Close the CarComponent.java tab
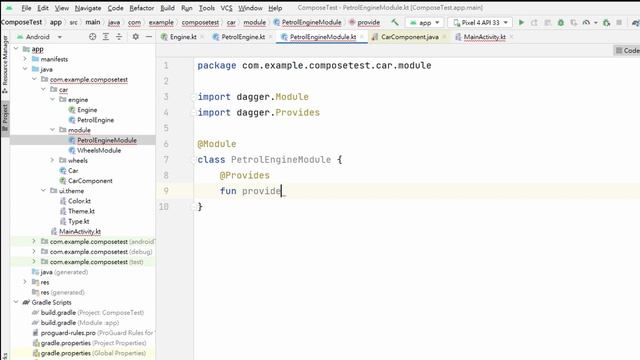640x360 pixels. [444, 37]
